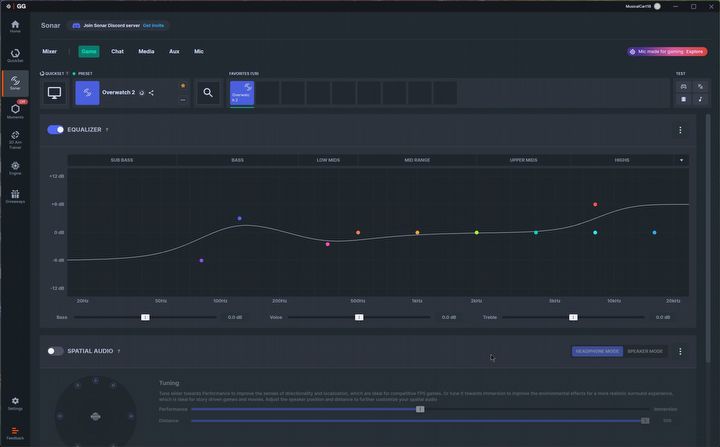Open the Giveaways sidebar page
The height and width of the screenshot is (447, 720).
pyautogui.click(x=15, y=195)
